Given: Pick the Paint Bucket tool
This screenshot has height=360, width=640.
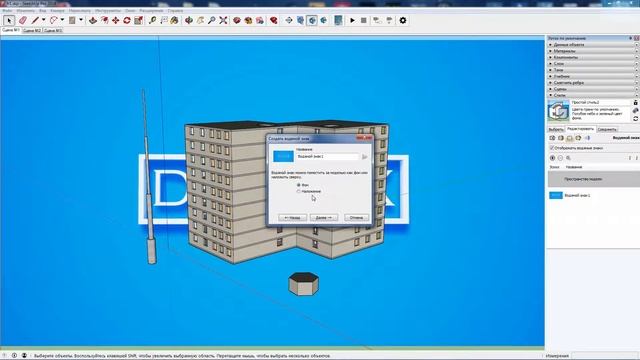Looking at the screenshot, I should pyautogui.click(x=175, y=20).
